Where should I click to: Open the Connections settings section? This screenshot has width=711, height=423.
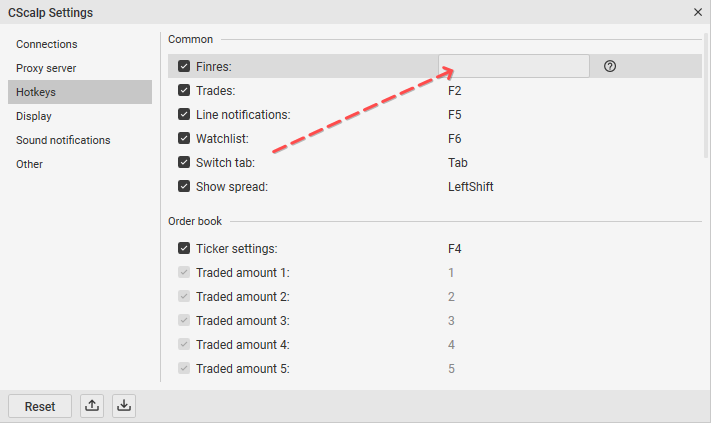pyautogui.click(x=47, y=44)
